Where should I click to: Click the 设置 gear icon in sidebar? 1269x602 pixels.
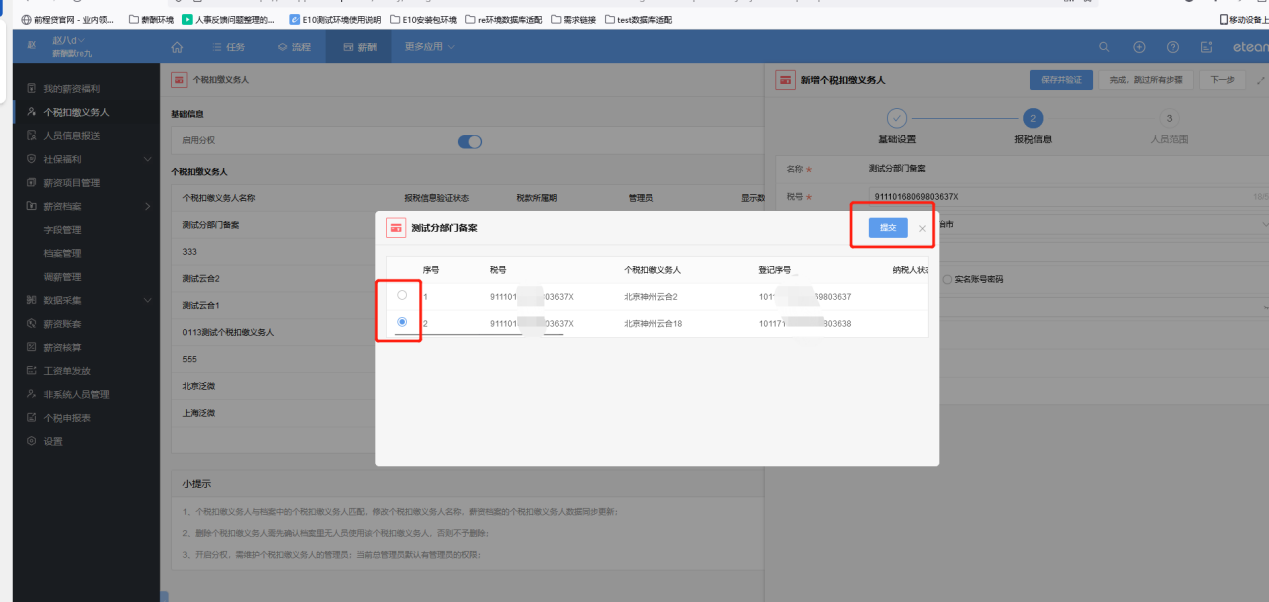tap(32, 441)
